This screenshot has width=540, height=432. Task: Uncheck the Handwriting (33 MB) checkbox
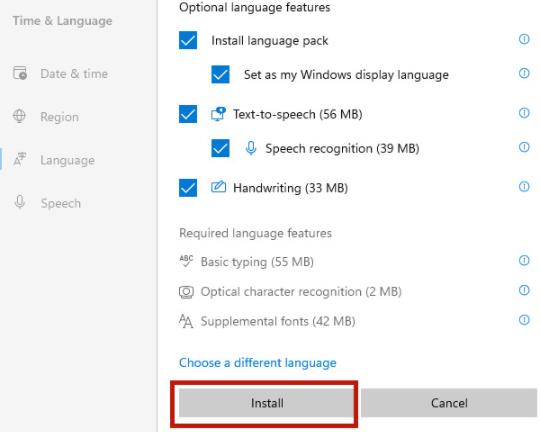tap(188, 188)
